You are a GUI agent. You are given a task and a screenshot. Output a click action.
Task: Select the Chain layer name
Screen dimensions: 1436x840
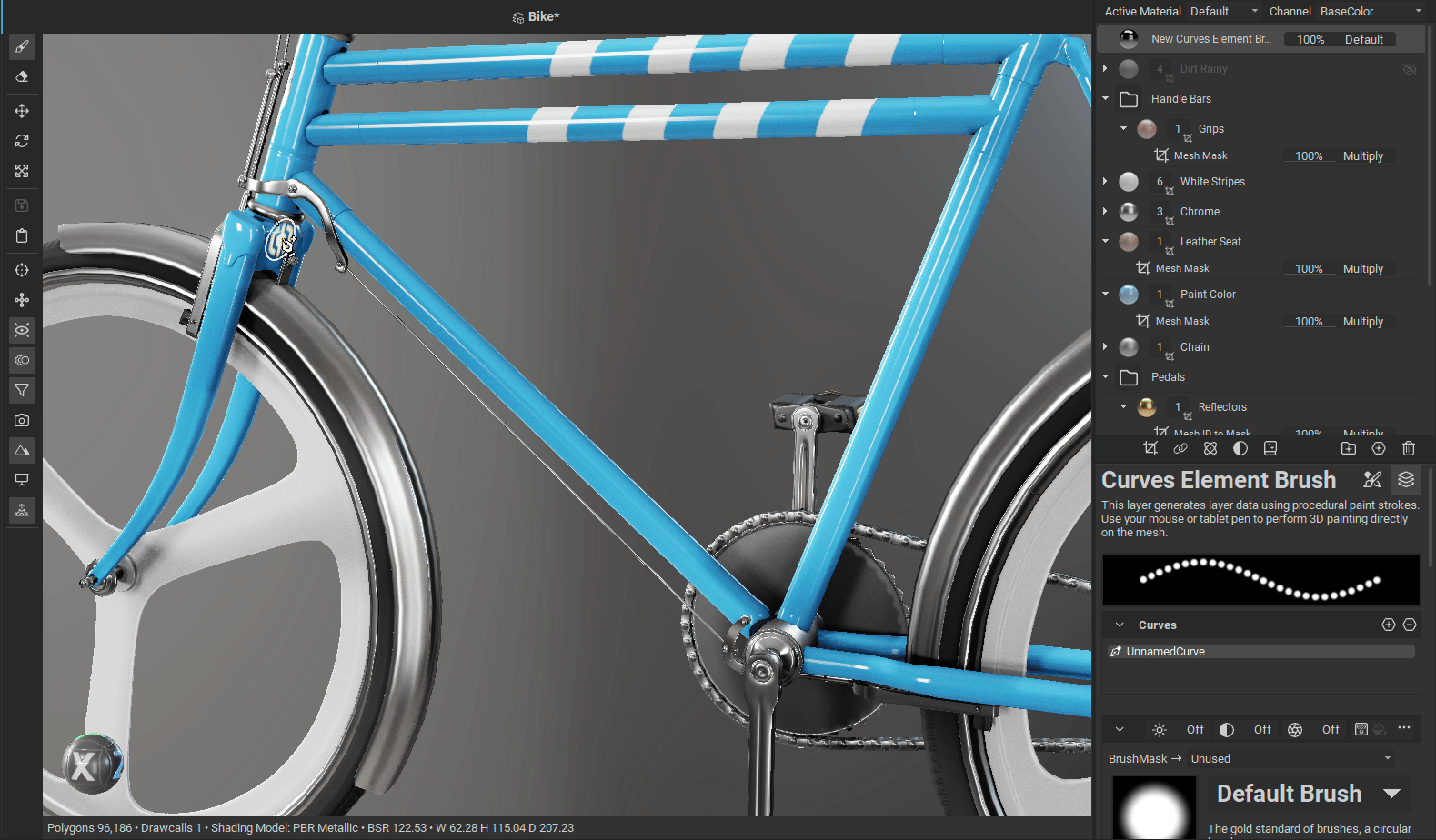tap(1194, 347)
